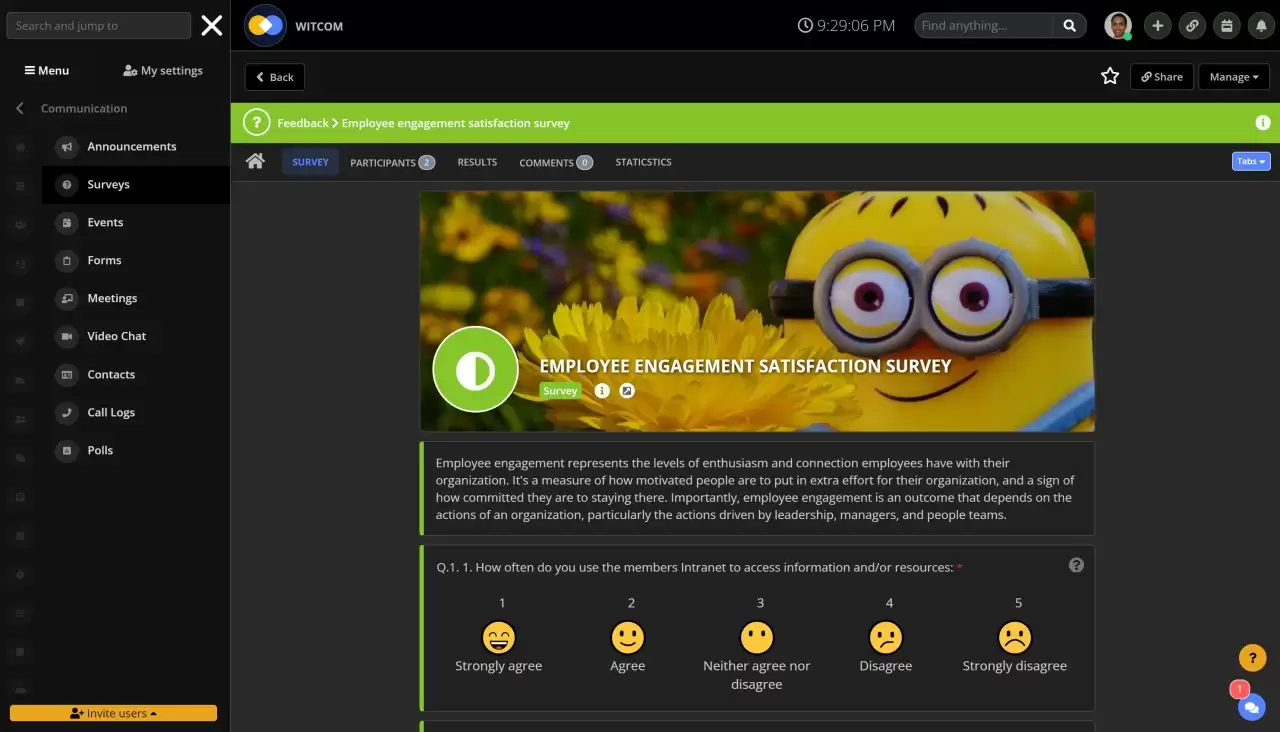The image size is (1280, 732).
Task: Select the Strongly agree smiley
Action: [x=498, y=637]
